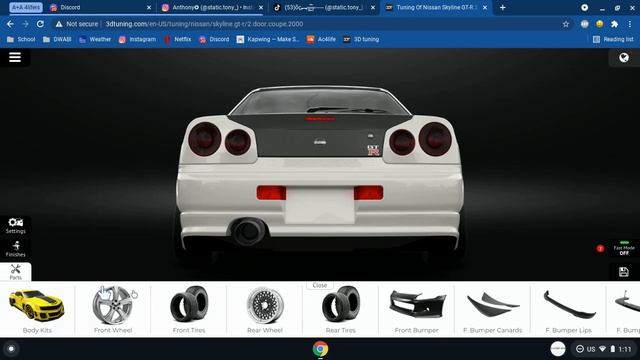Open the Instagram bookmark
This screenshot has width=640, height=360.
pos(137,39)
